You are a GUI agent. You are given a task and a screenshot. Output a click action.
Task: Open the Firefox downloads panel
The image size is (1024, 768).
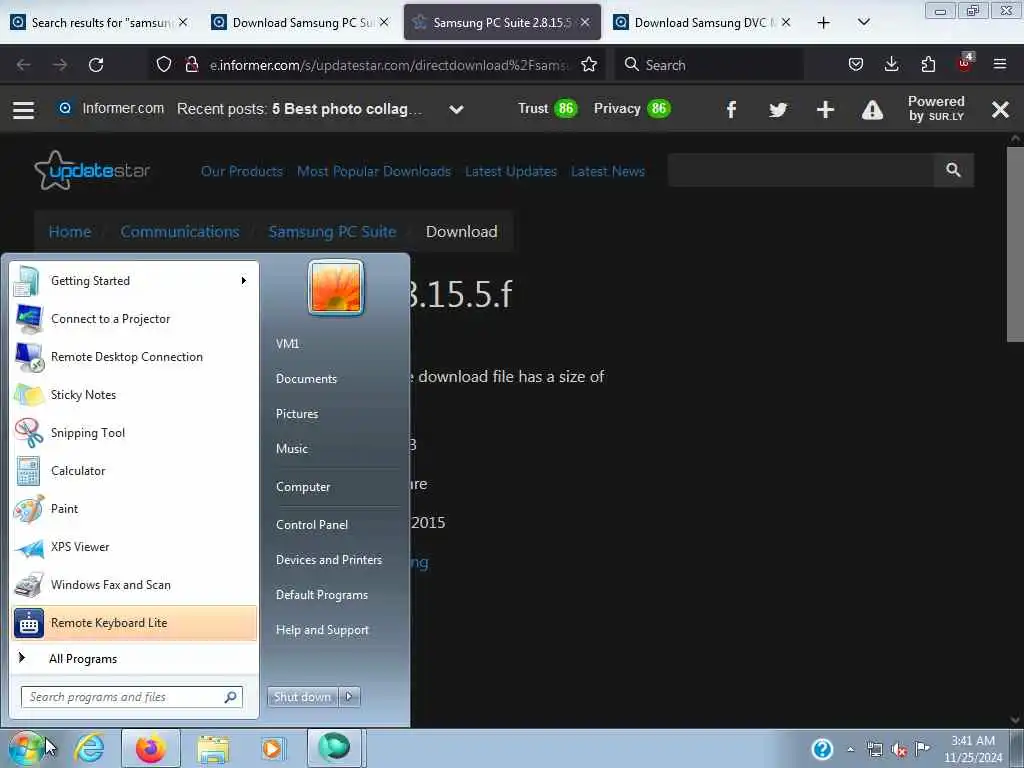[891, 65]
